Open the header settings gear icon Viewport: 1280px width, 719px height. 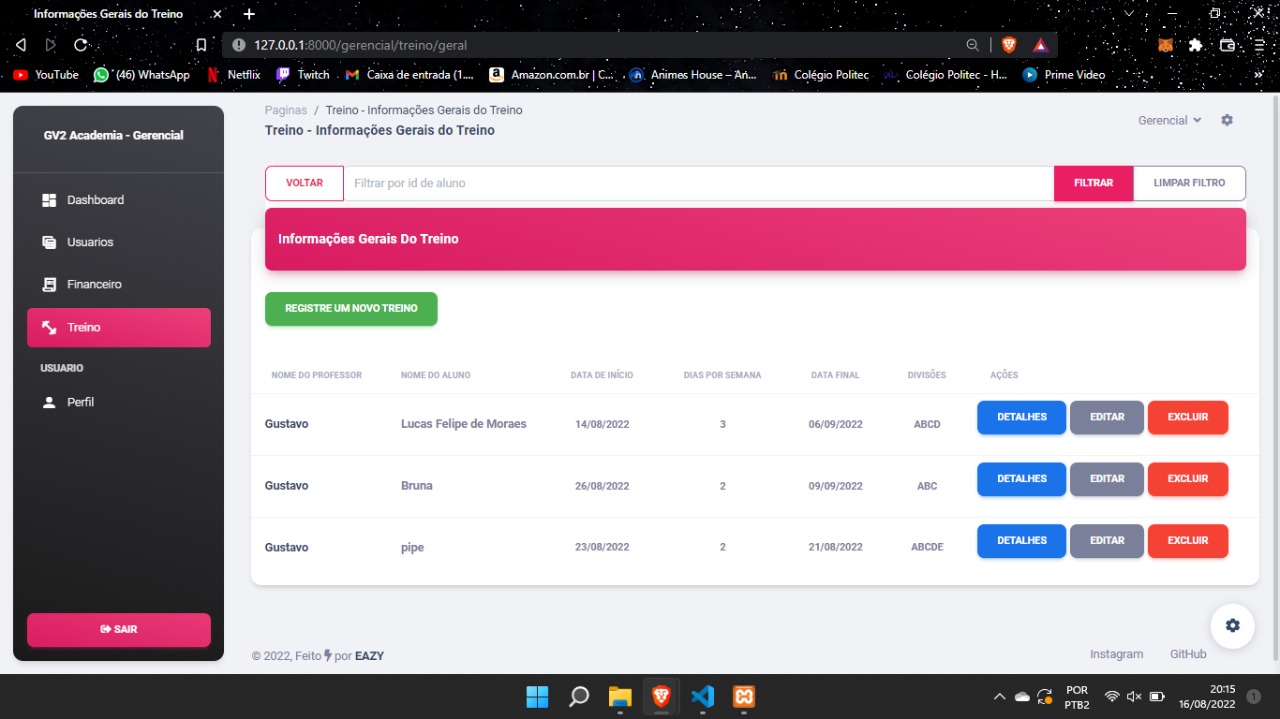click(x=1227, y=120)
